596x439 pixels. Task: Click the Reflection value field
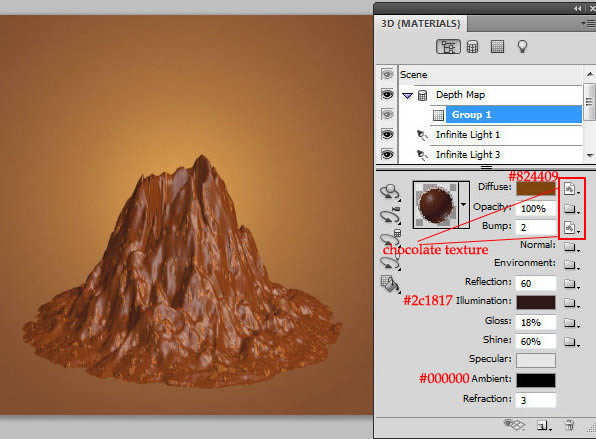[536, 284]
